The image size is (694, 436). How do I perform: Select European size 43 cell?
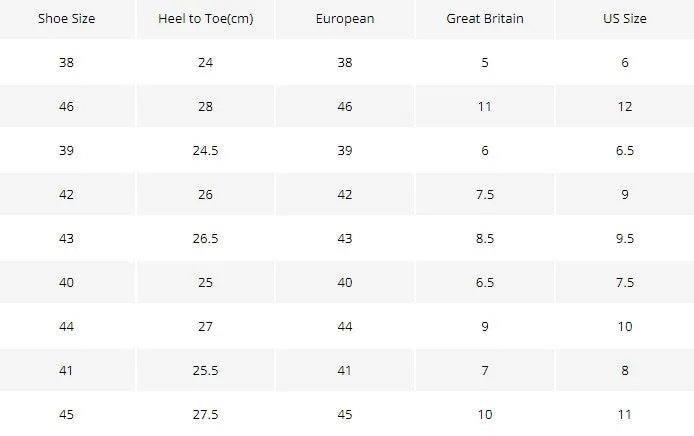pos(345,239)
